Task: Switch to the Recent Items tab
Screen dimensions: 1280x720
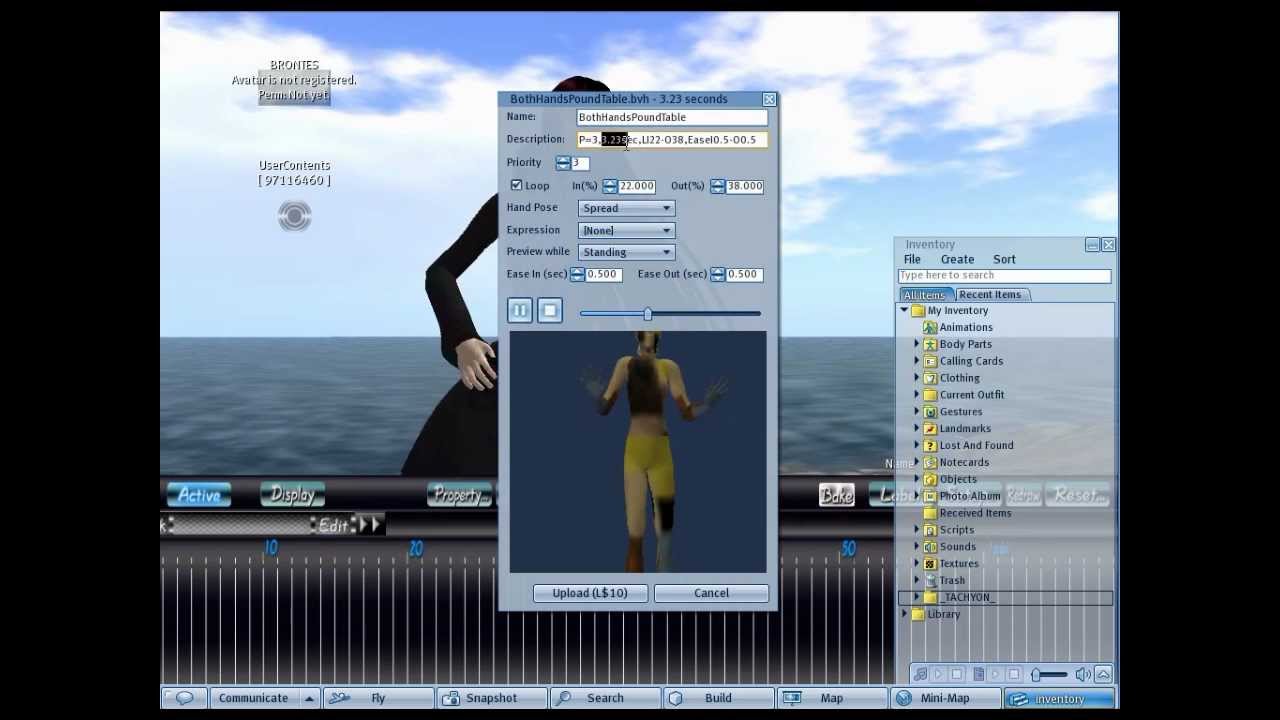Action: (990, 294)
